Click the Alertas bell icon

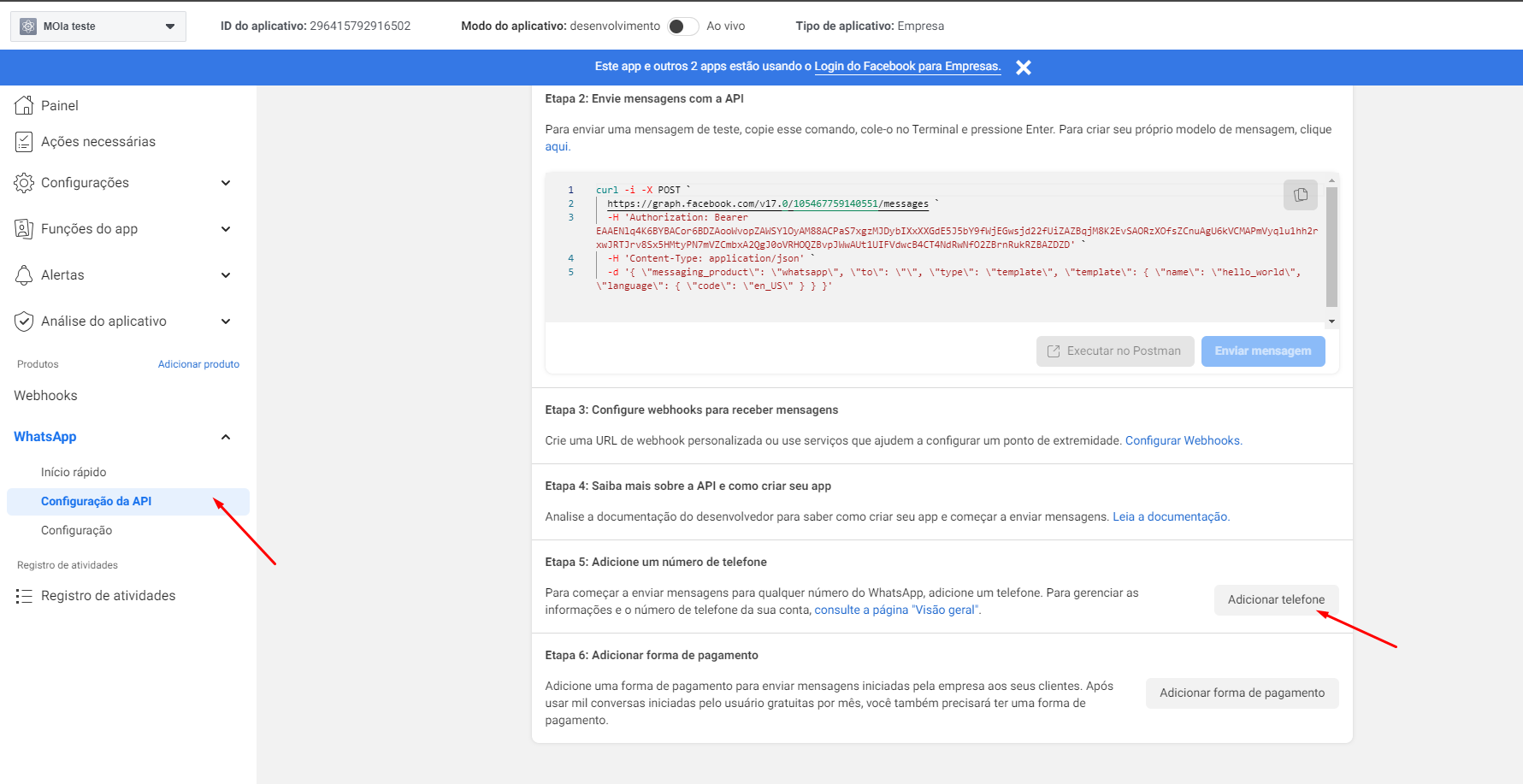click(x=24, y=275)
